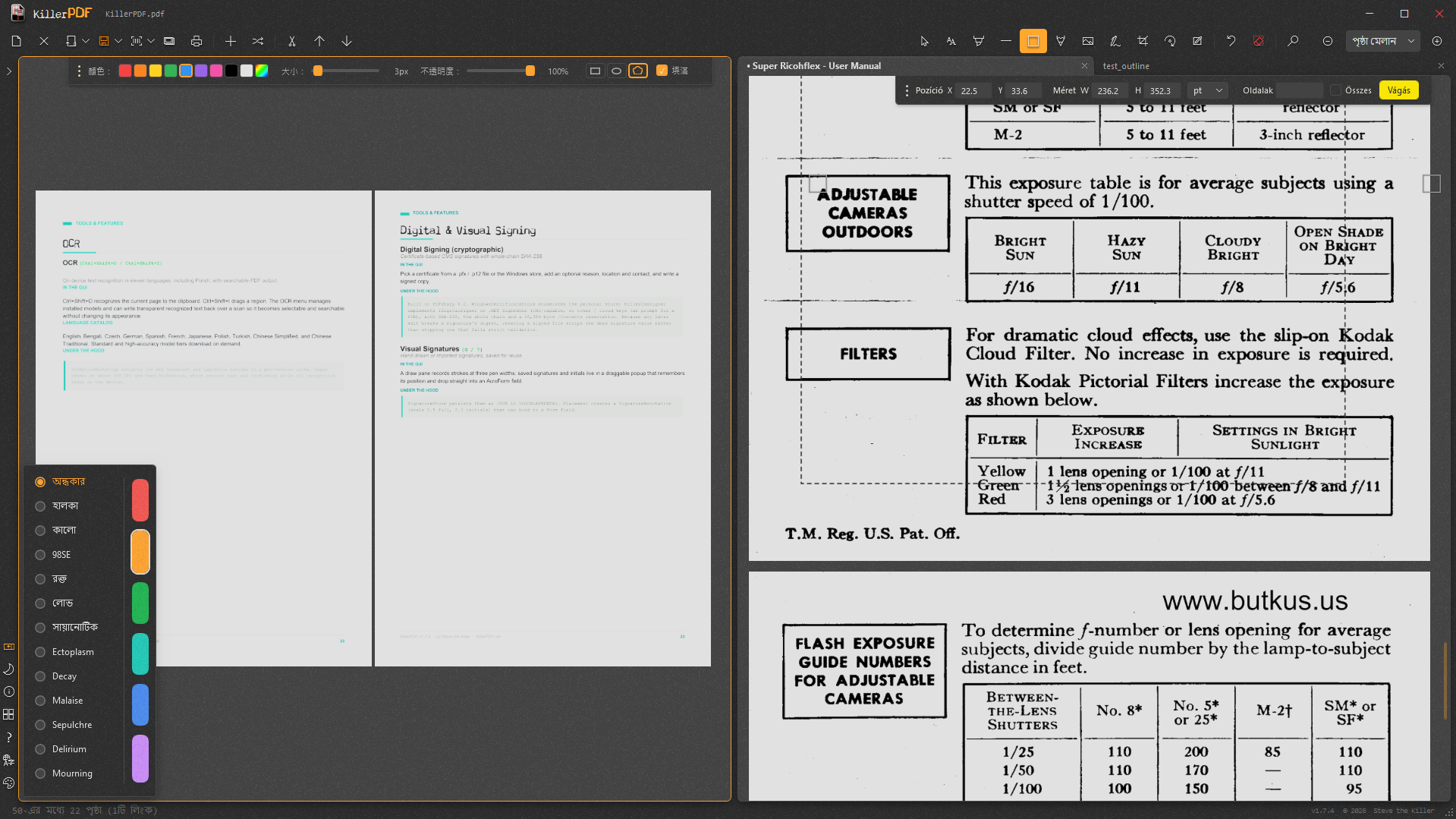Toggle the Összes checkbox
1456x819 pixels.
[1336, 90]
